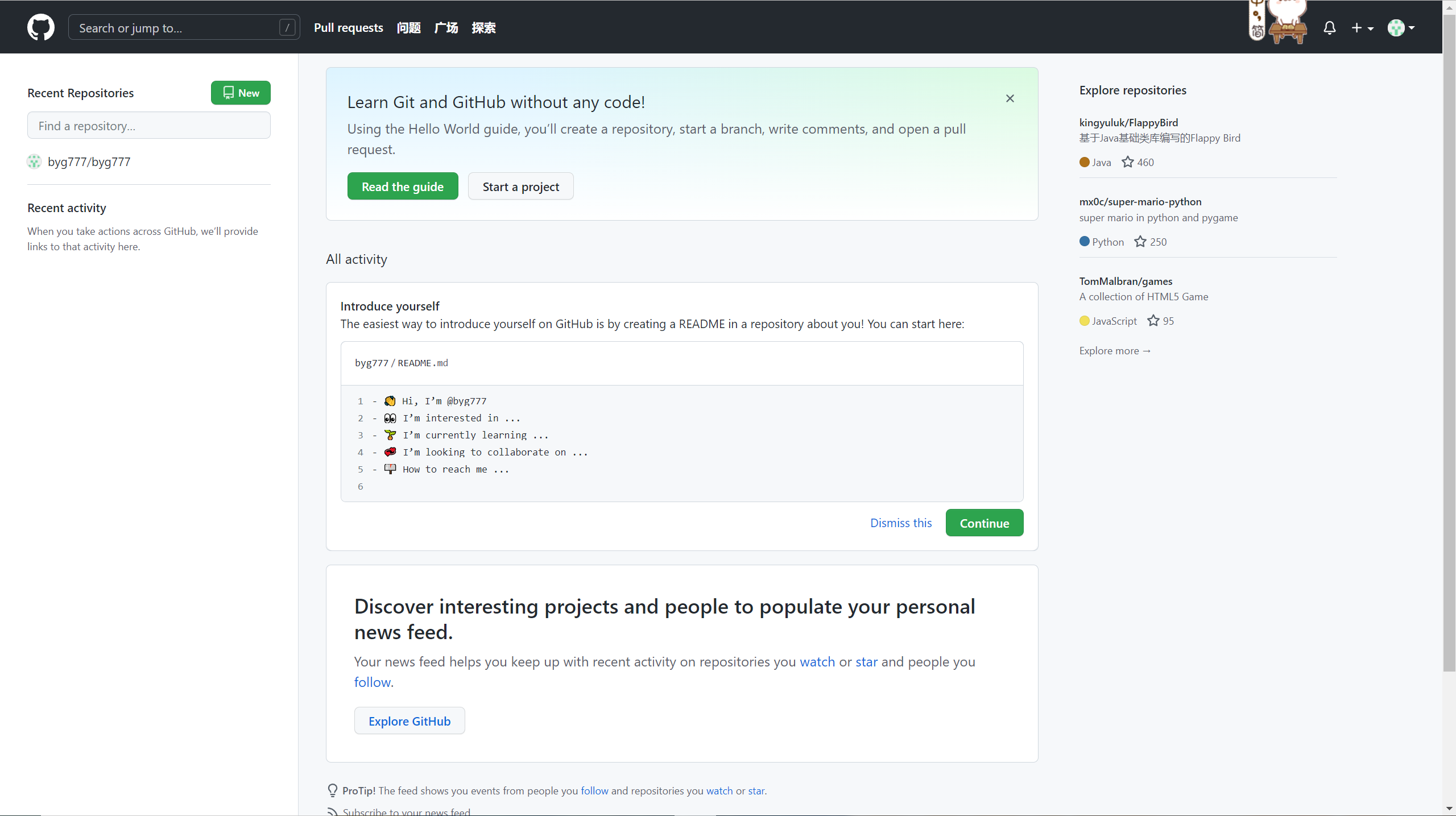Viewport: 1456px width, 816px height.
Task: Open Pull requests in top navigation
Action: coord(348,27)
